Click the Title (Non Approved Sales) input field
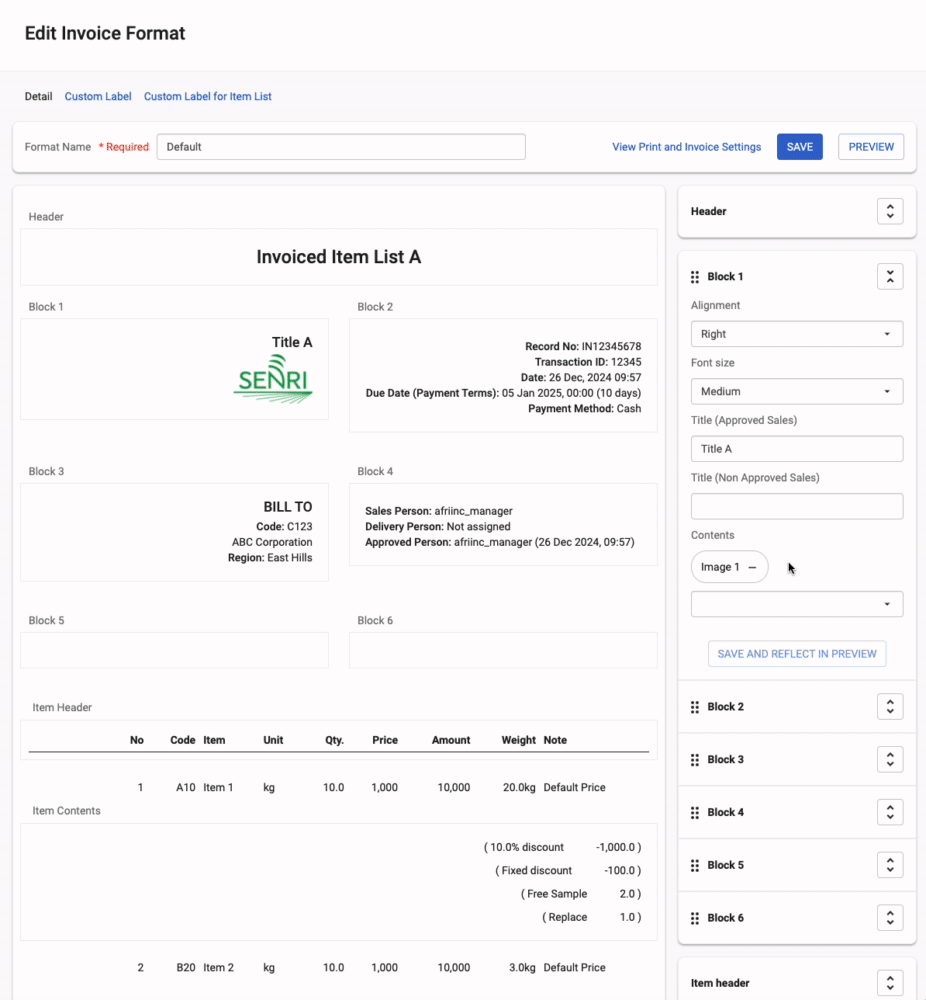 tap(797, 506)
